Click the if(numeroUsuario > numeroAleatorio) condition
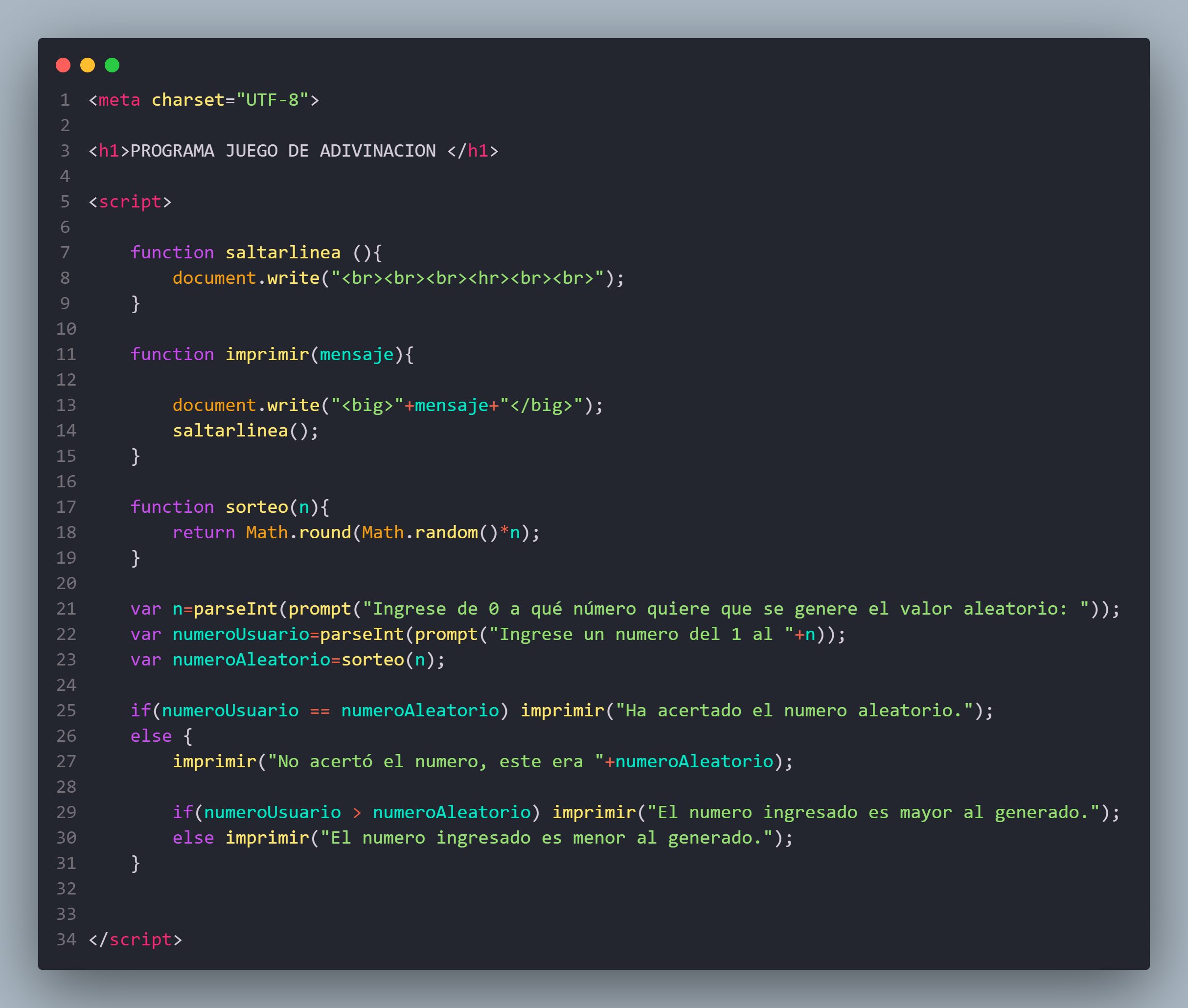1188x1008 pixels. pyautogui.click(x=357, y=812)
